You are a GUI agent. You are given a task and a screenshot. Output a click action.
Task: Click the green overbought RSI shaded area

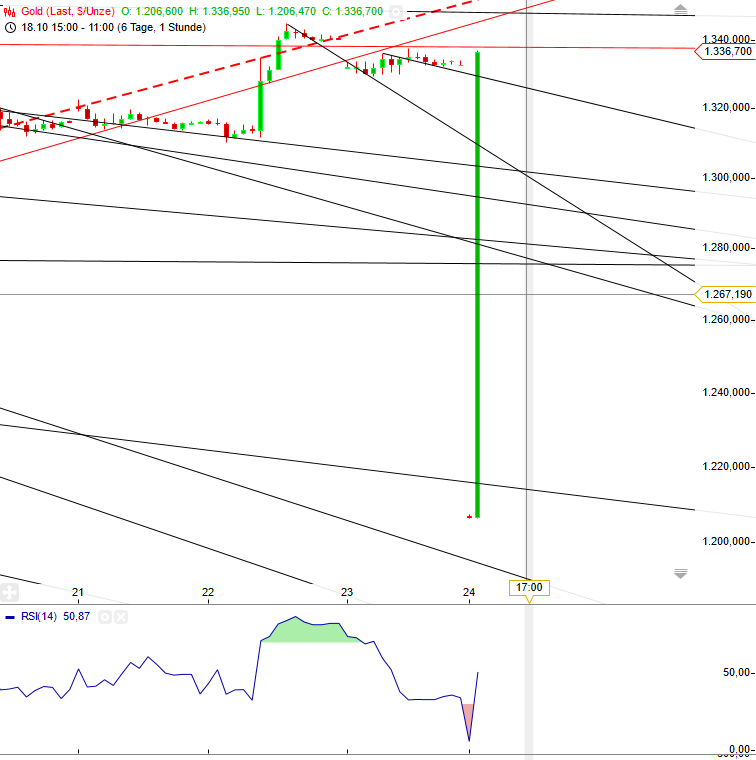(x=310, y=631)
